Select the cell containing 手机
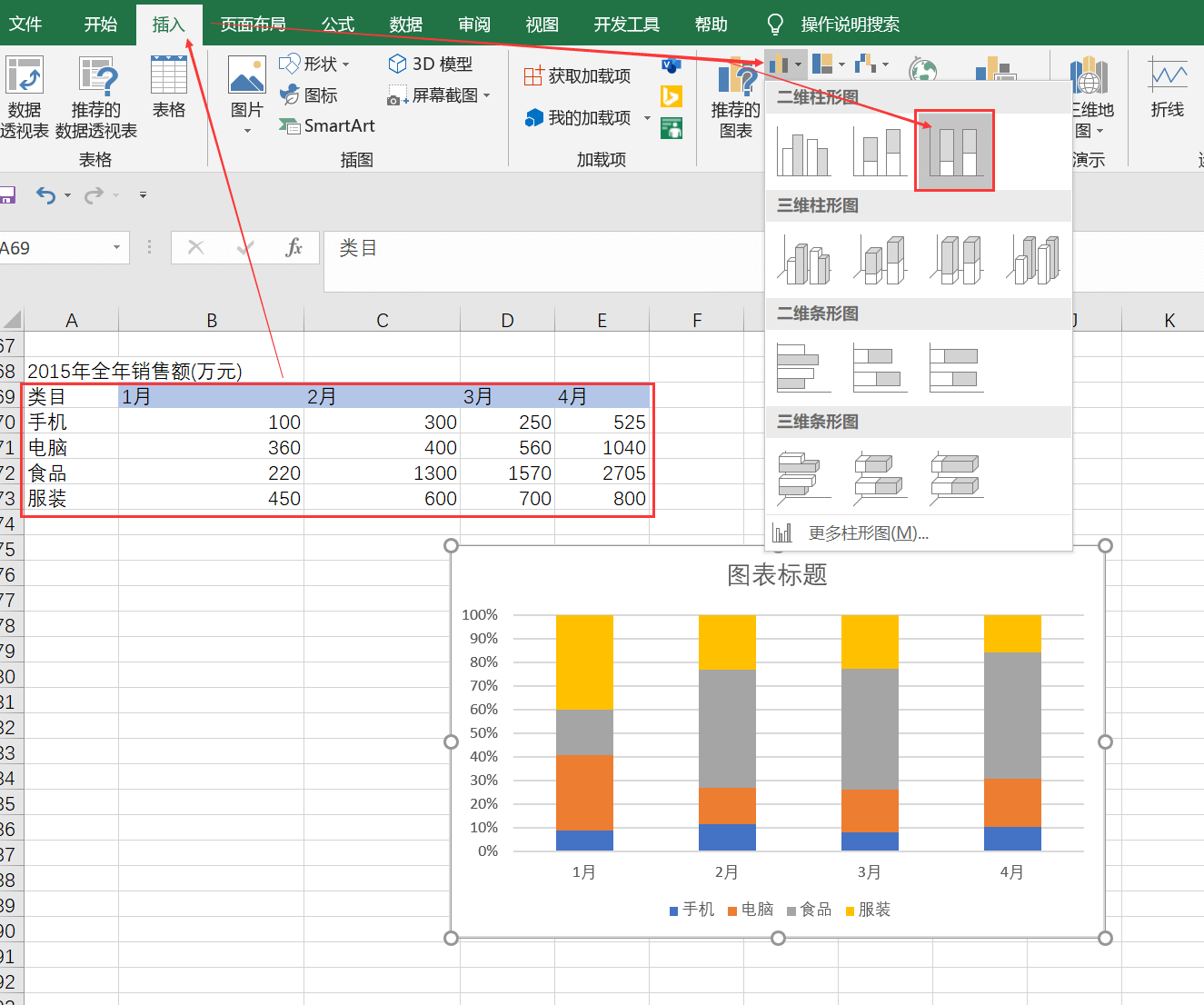Viewport: 1204px width, 1005px height. click(x=71, y=422)
